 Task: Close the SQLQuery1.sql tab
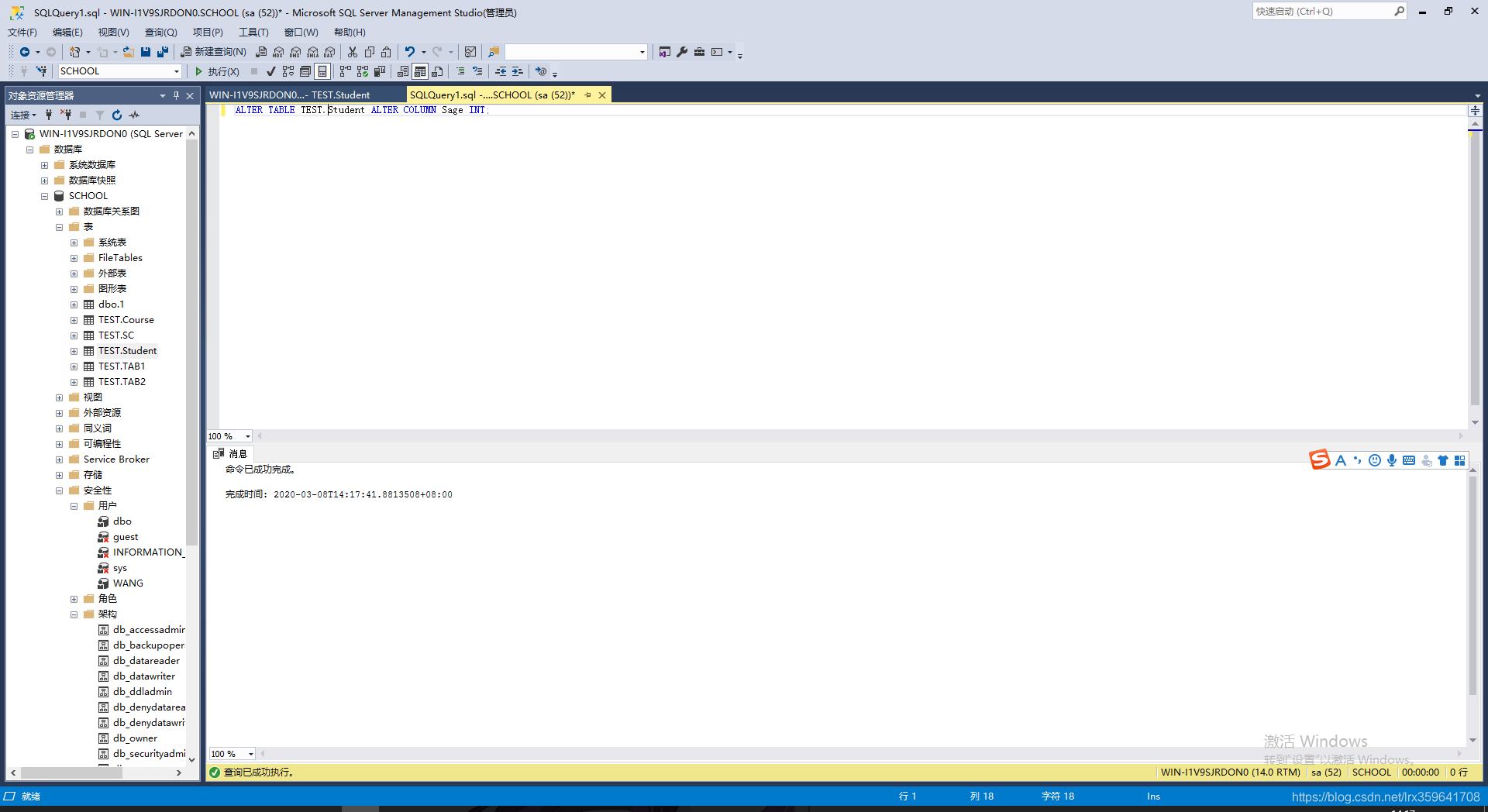(602, 95)
